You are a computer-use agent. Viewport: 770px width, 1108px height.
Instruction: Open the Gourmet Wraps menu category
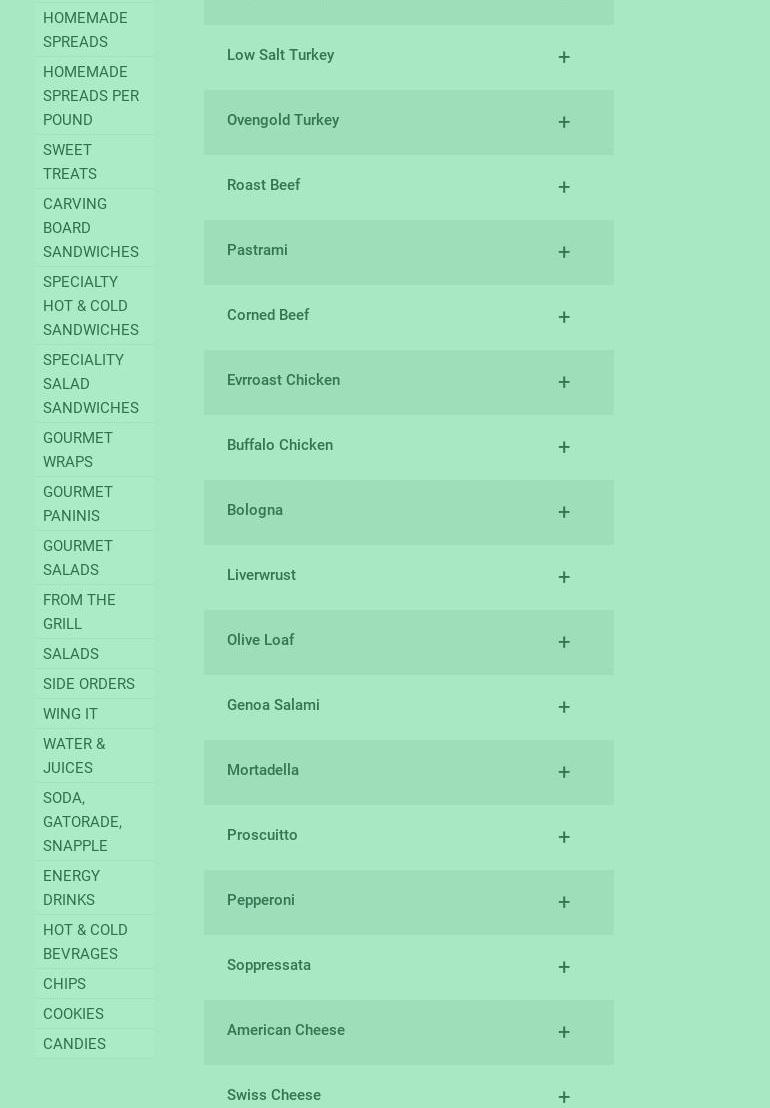click(x=78, y=450)
